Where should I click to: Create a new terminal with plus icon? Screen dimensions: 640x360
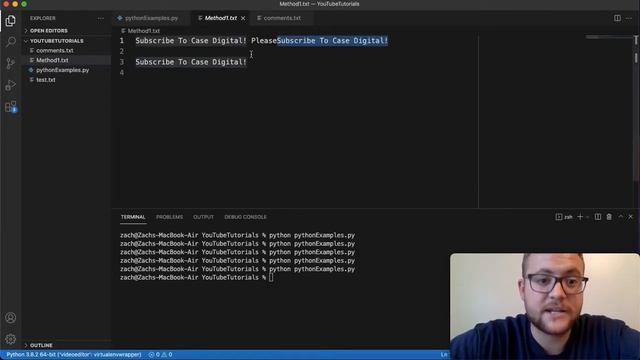click(580, 217)
